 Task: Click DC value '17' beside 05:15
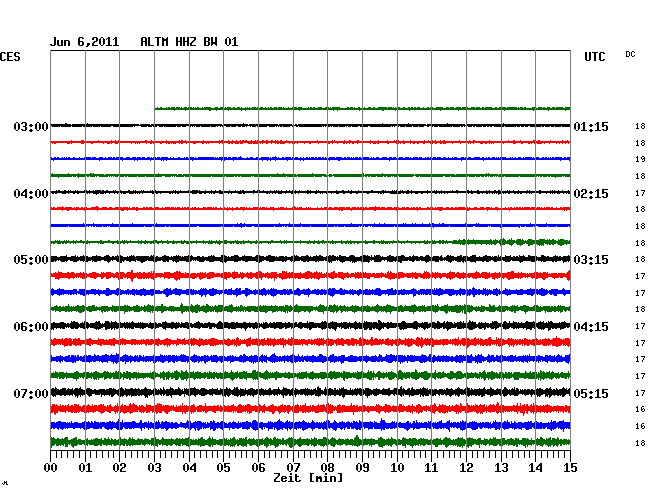click(640, 393)
